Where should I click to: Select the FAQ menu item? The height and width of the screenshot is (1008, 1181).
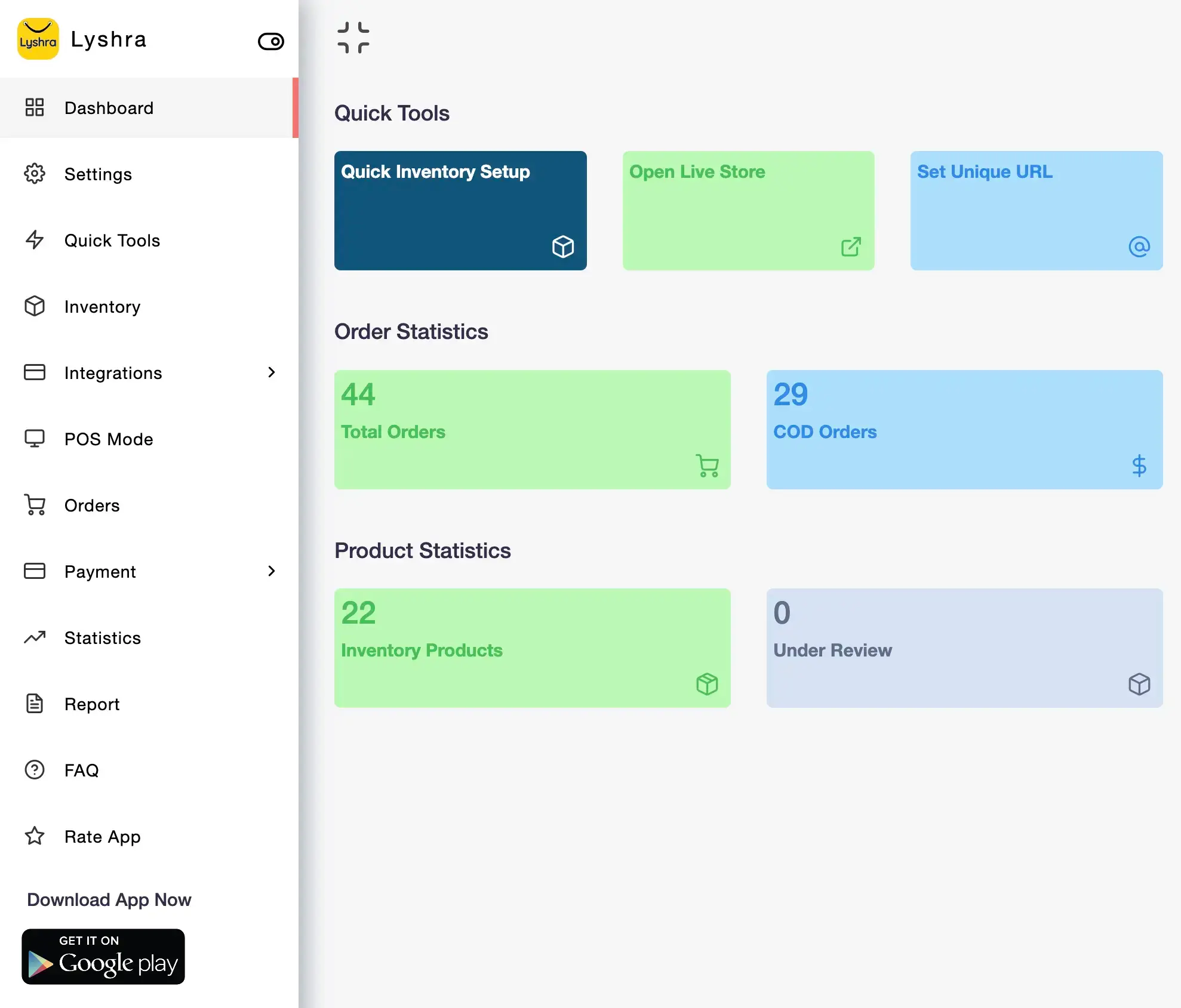click(x=80, y=769)
